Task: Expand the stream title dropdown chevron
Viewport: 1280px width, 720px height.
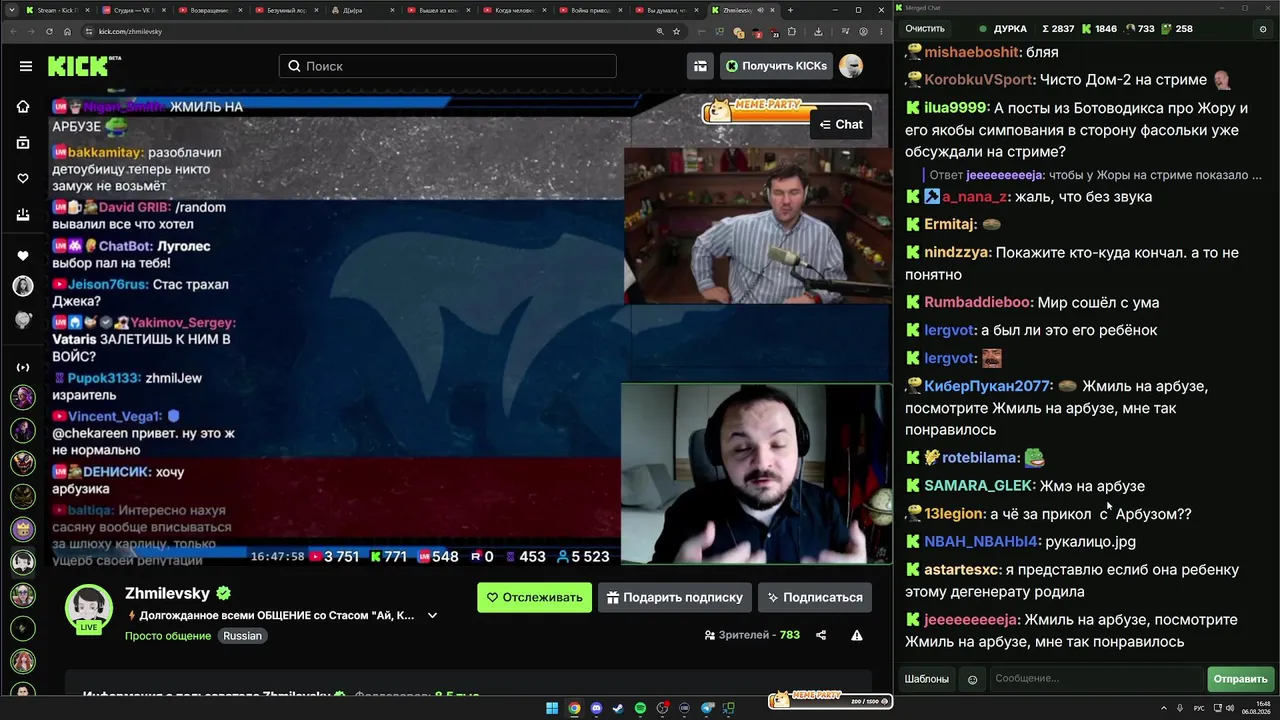Action: [432, 615]
